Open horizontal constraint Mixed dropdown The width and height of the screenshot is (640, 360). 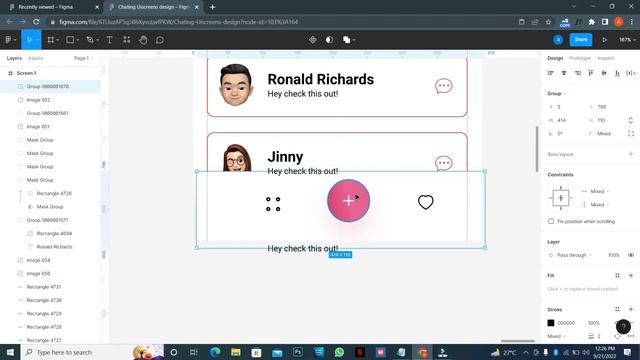point(599,191)
